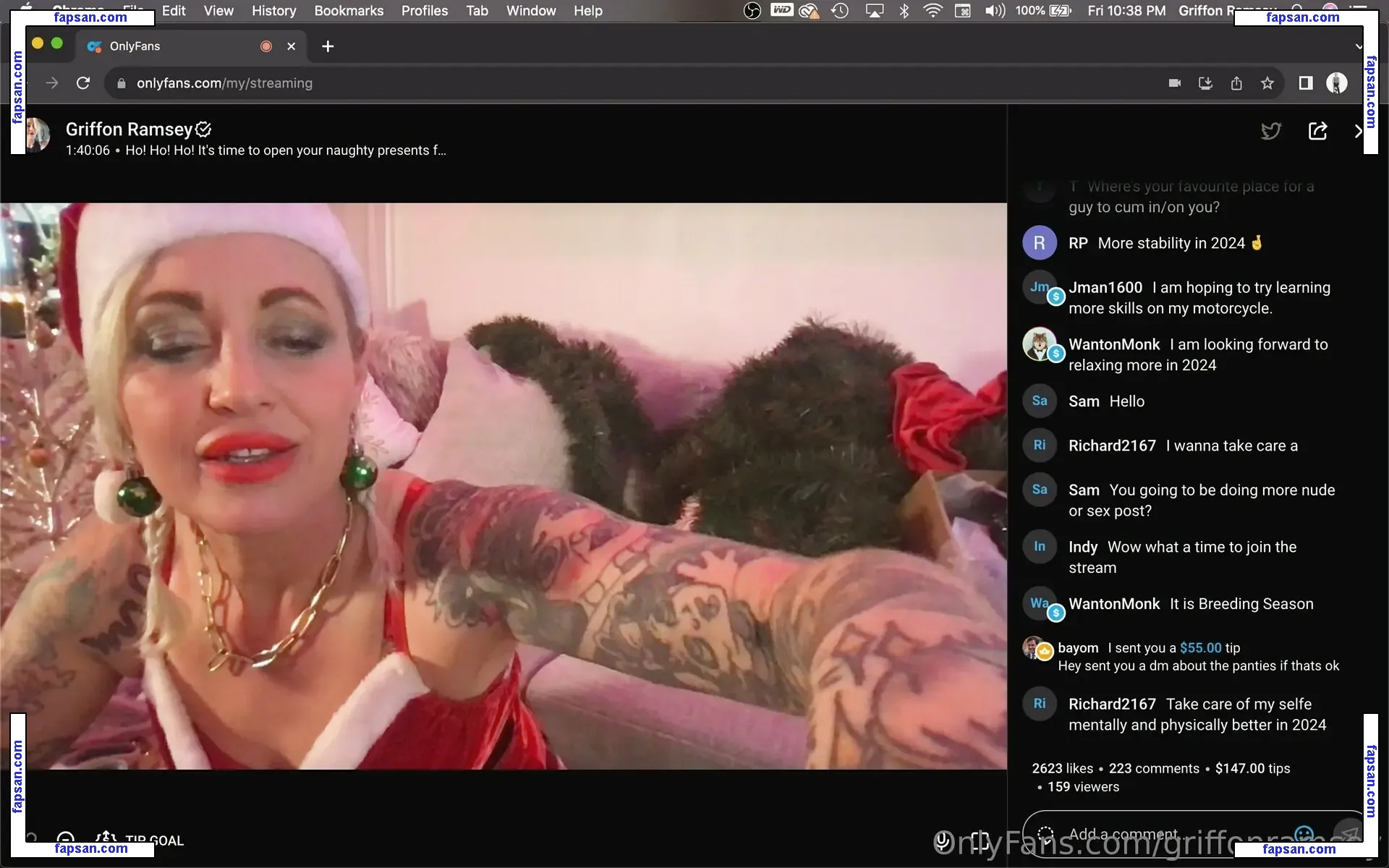Open the OBS menu bar icon
The width and height of the screenshot is (1389, 868).
pyautogui.click(x=752, y=11)
